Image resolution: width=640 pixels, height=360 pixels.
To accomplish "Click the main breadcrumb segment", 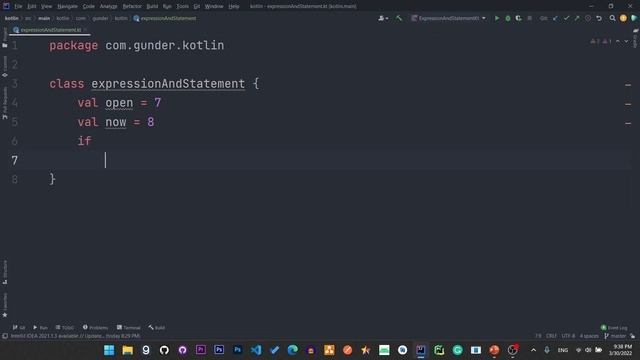I will pyautogui.click(x=44, y=18).
